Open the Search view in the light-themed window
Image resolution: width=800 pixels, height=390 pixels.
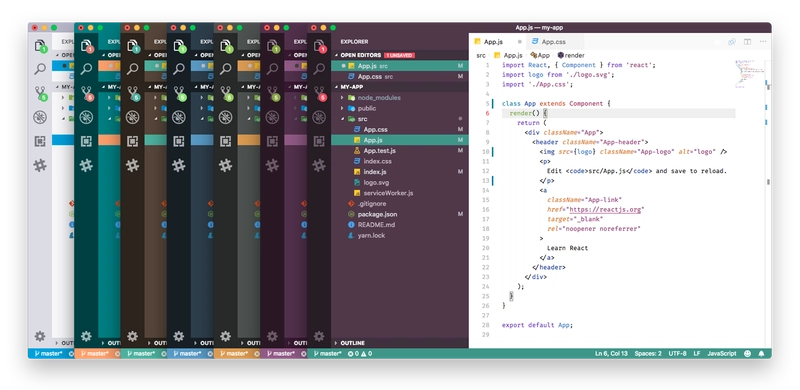coord(40,68)
